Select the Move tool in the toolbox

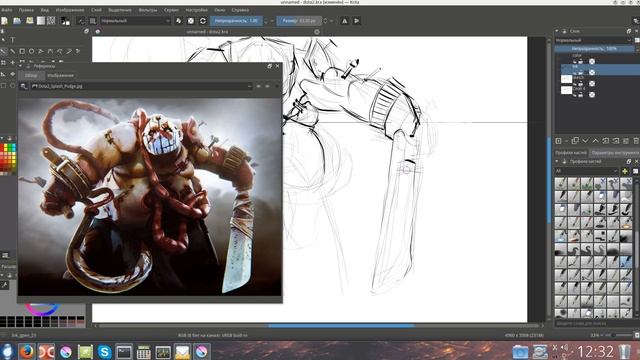click(x=13, y=62)
